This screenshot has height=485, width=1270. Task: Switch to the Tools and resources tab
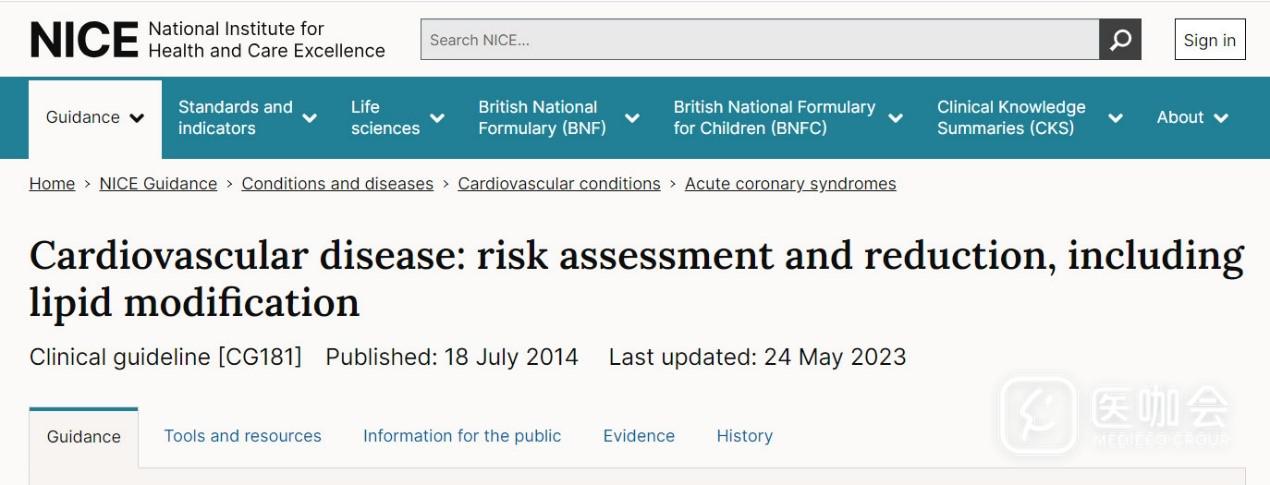pyautogui.click(x=243, y=436)
